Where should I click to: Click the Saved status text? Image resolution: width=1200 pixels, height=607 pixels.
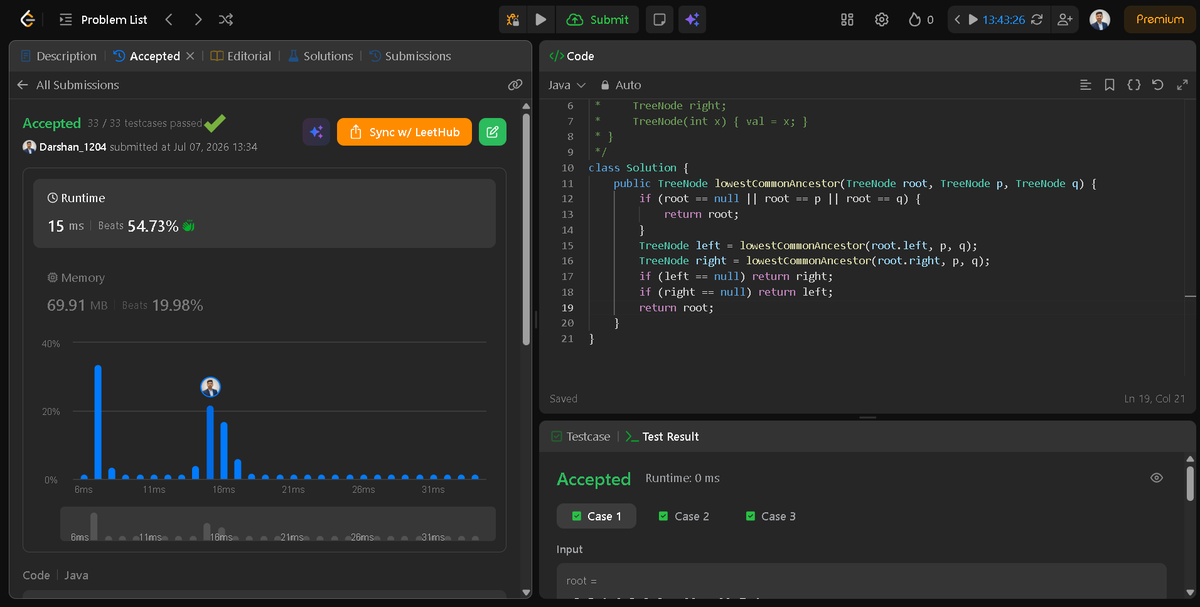click(564, 399)
